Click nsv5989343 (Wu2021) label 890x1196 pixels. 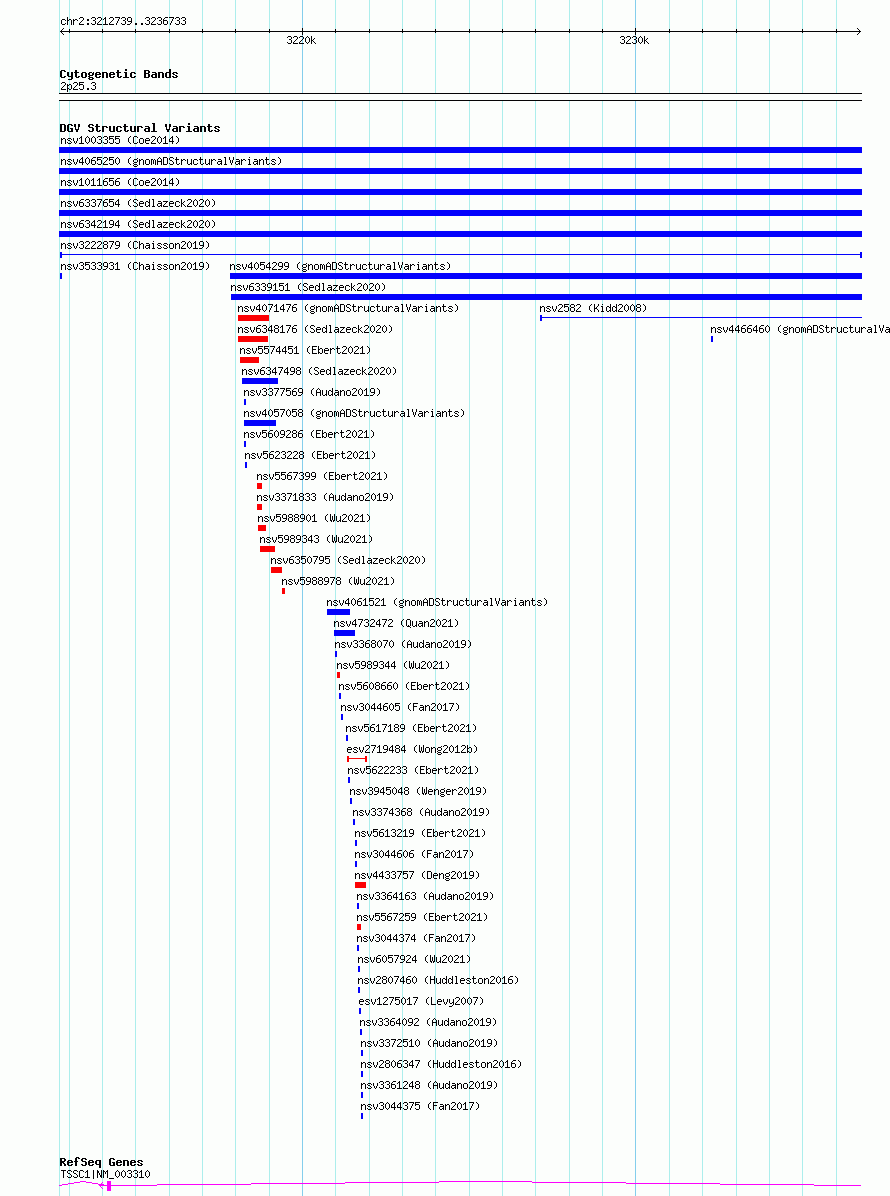[x=316, y=539]
